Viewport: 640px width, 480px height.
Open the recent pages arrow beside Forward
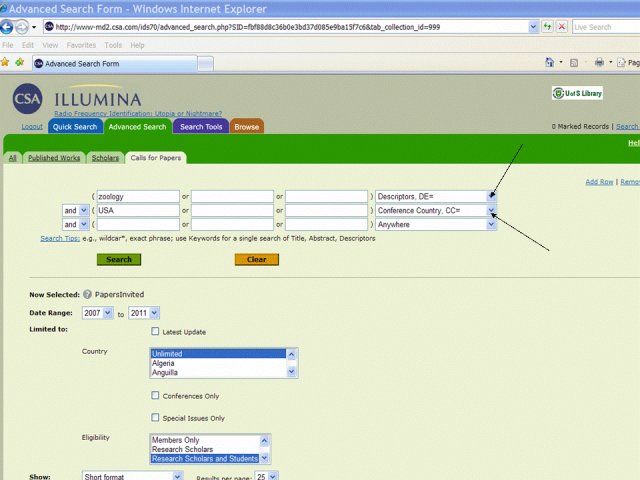pyautogui.click(x=34, y=27)
